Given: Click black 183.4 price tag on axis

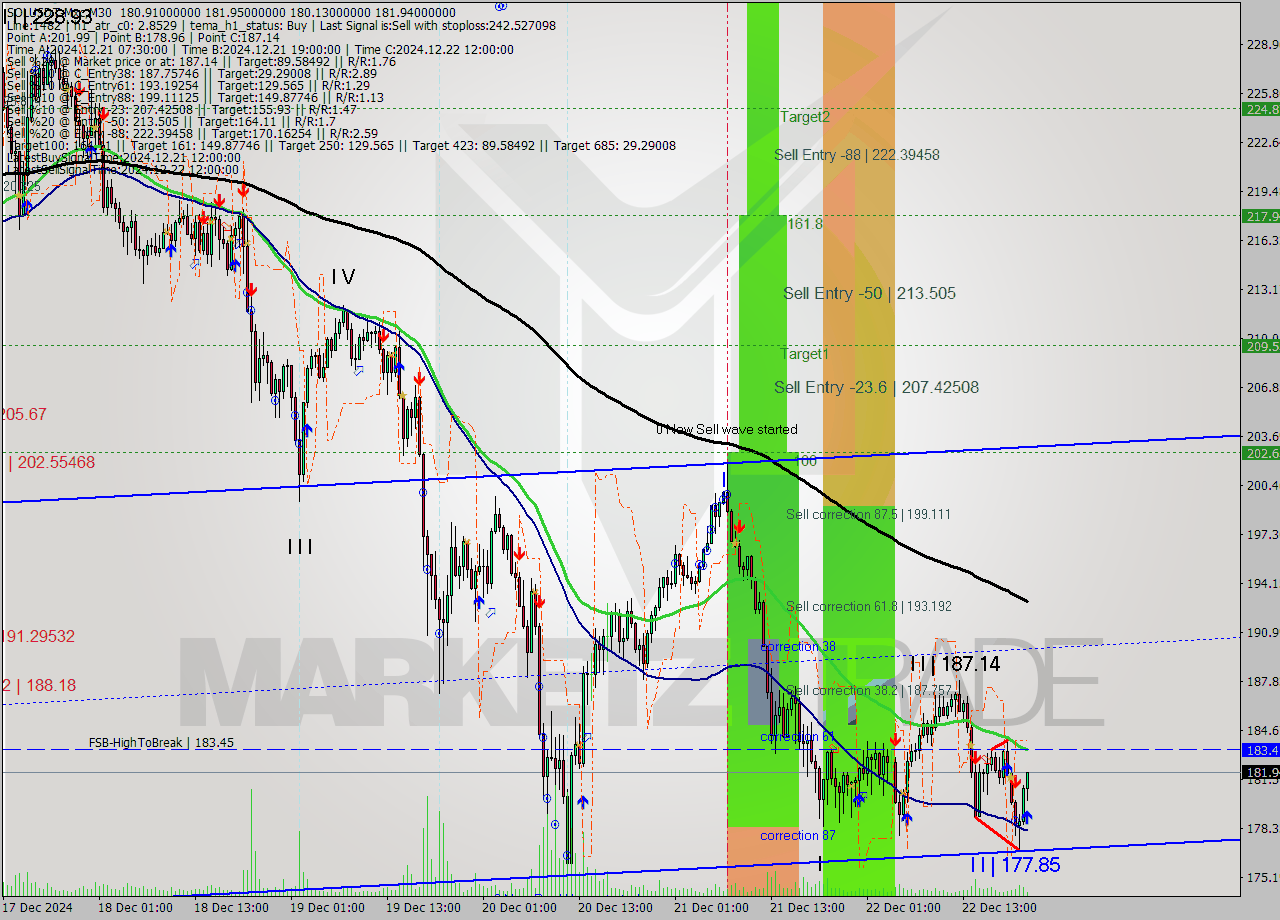Looking at the screenshot, I should tap(1260, 749).
